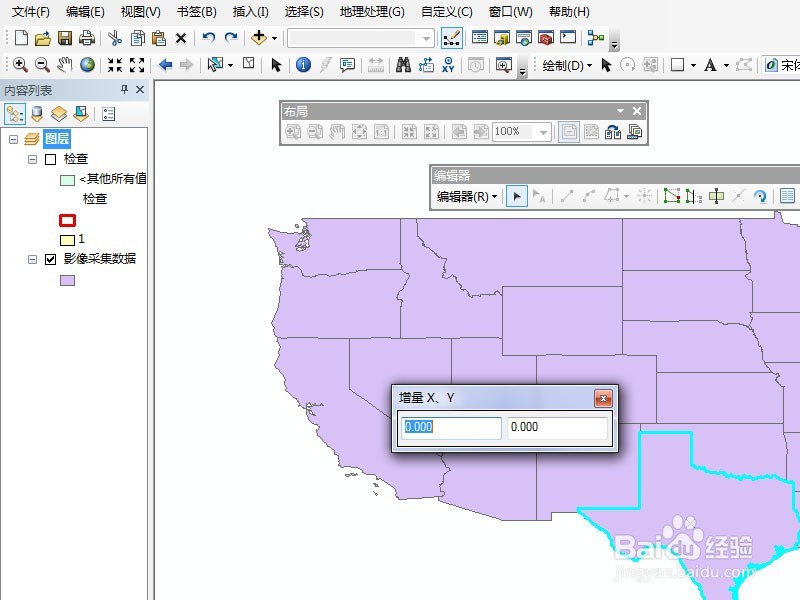This screenshot has width=800, height=600.
Task: Open the 编辑(E) menu
Action: pyautogui.click(x=85, y=12)
